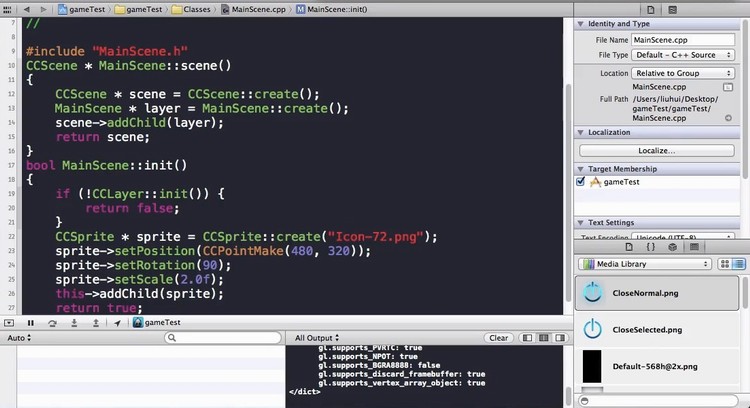The height and width of the screenshot is (408, 750).
Task: Step over the current line
Action: point(52,323)
